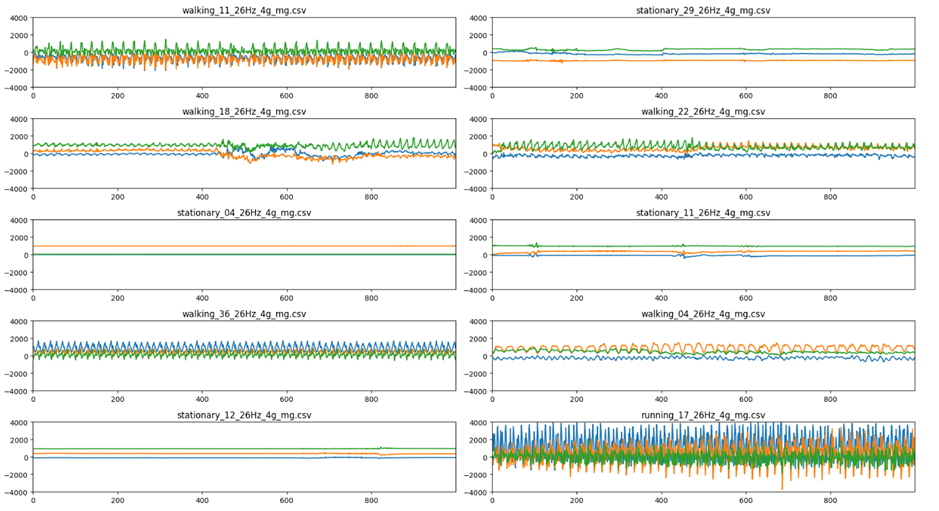Click the 200 x-axis tick under stationary_11 plot
The image size is (939, 511).
tap(576, 298)
